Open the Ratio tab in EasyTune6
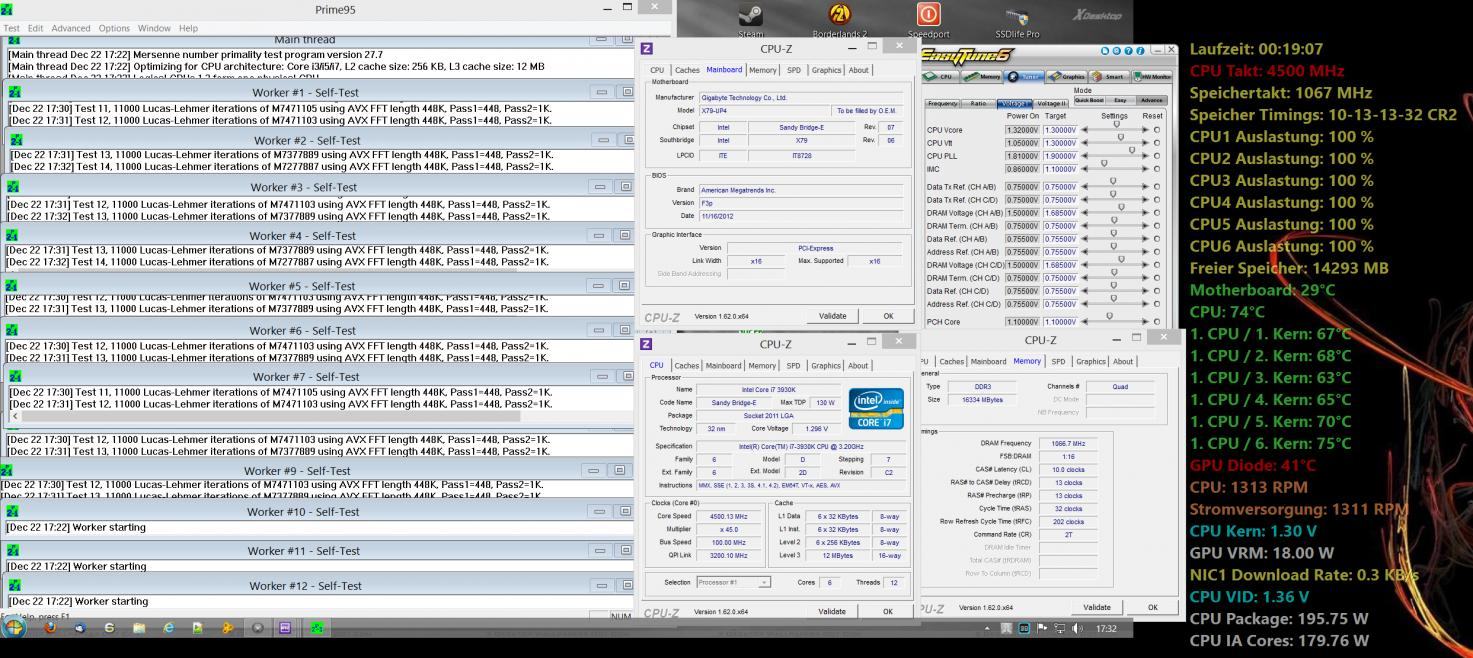The width and height of the screenshot is (1473, 658). coord(978,103)
